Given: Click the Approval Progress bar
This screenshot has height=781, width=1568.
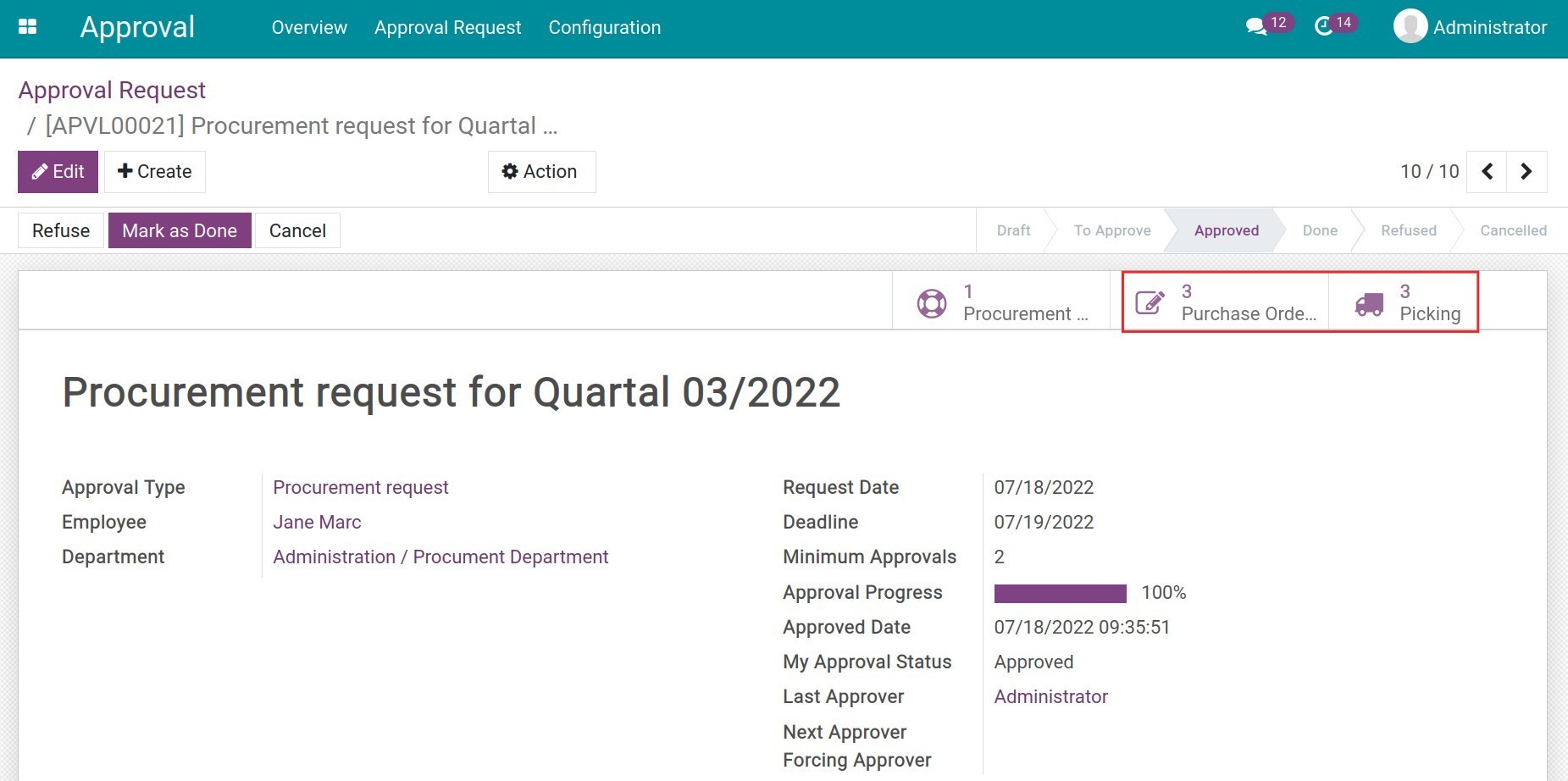Looking at the screenshot, I should click(1060, 593).
